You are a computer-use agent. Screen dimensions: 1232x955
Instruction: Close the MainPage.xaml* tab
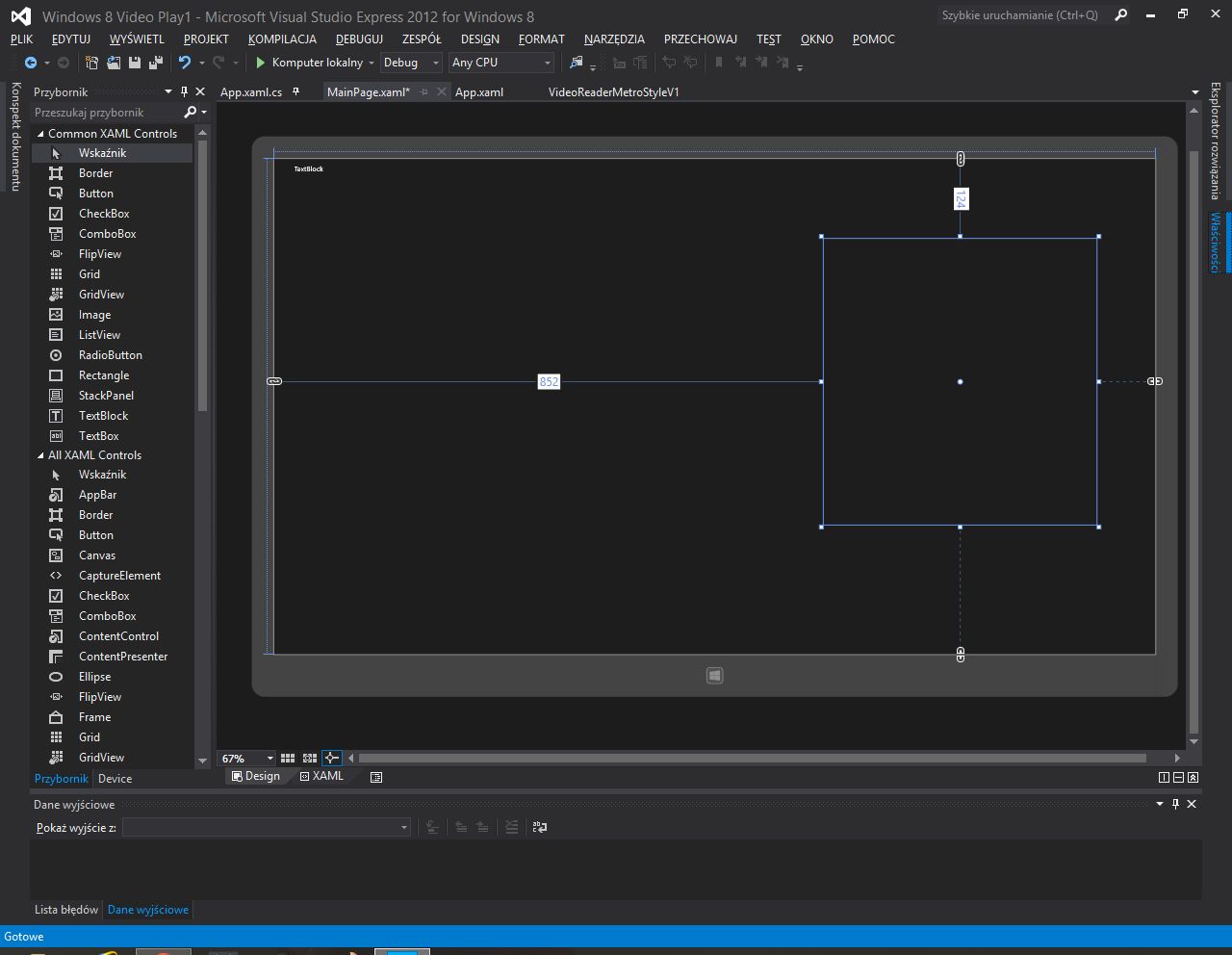coord(442,91)
